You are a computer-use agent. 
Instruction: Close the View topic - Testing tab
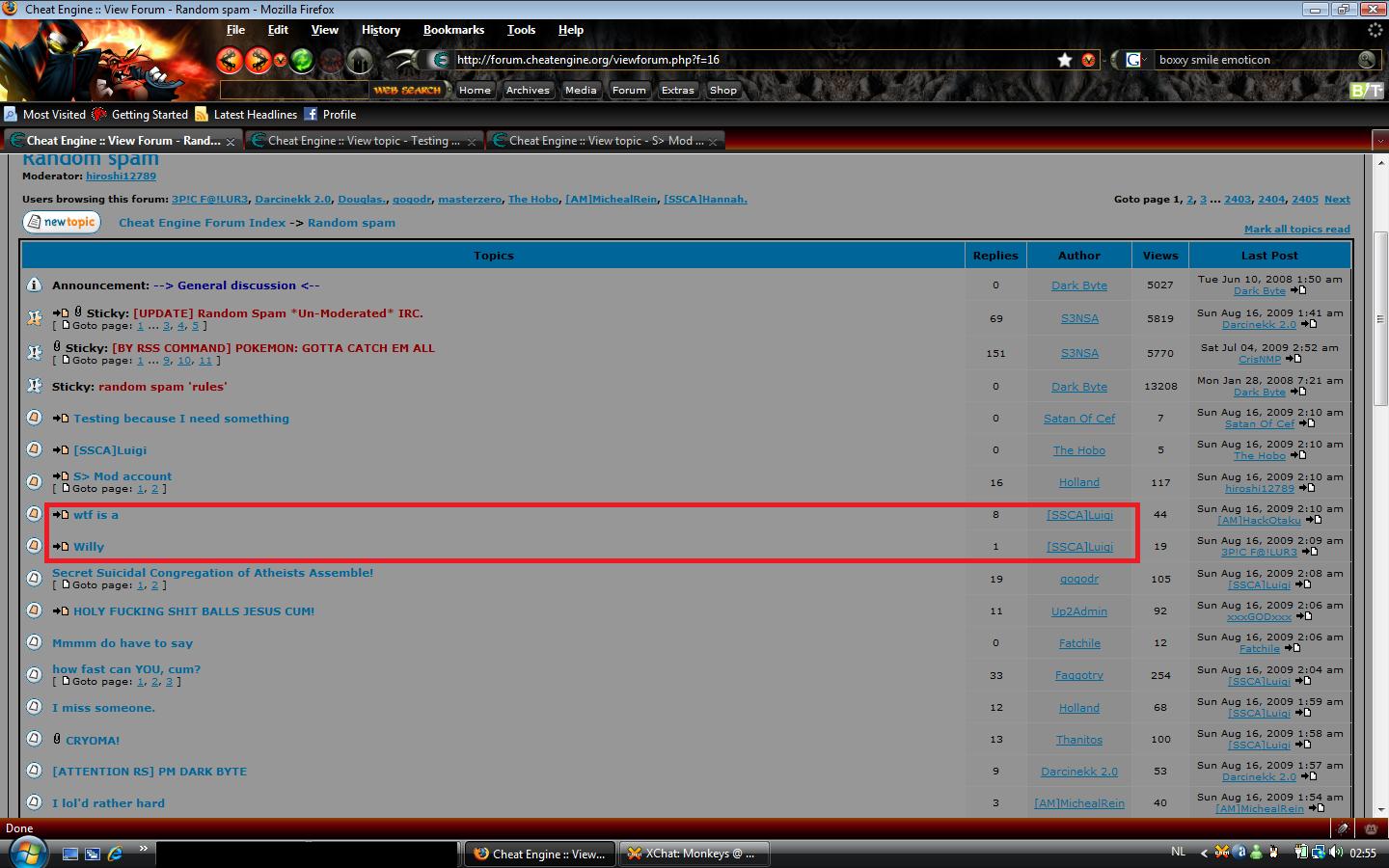(x=472, y=142)
